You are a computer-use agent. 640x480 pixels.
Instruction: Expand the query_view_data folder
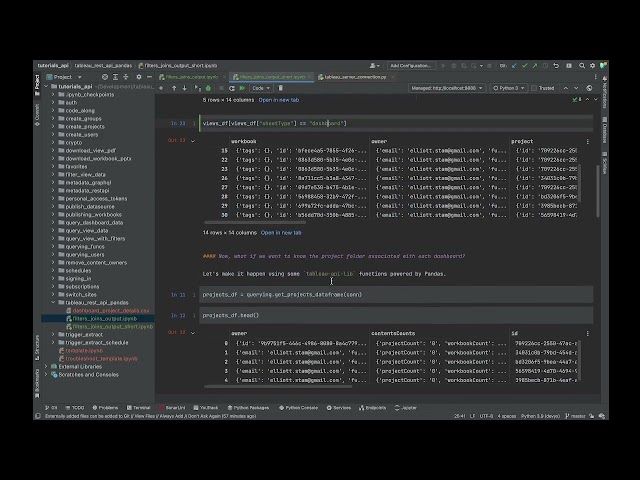[53, 231]
